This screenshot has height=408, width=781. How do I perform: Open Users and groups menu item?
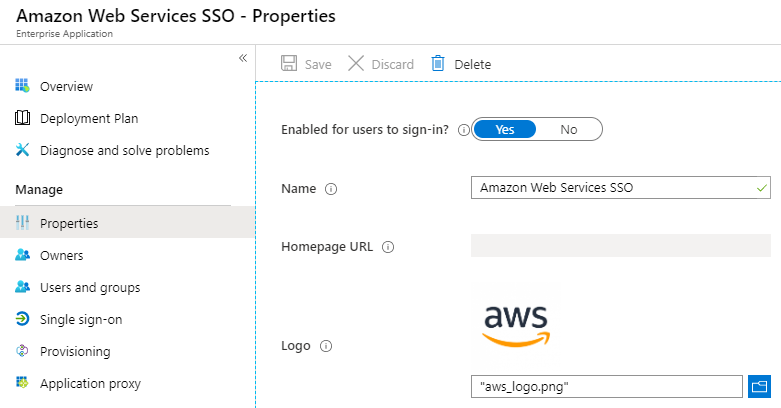[90, 287]
